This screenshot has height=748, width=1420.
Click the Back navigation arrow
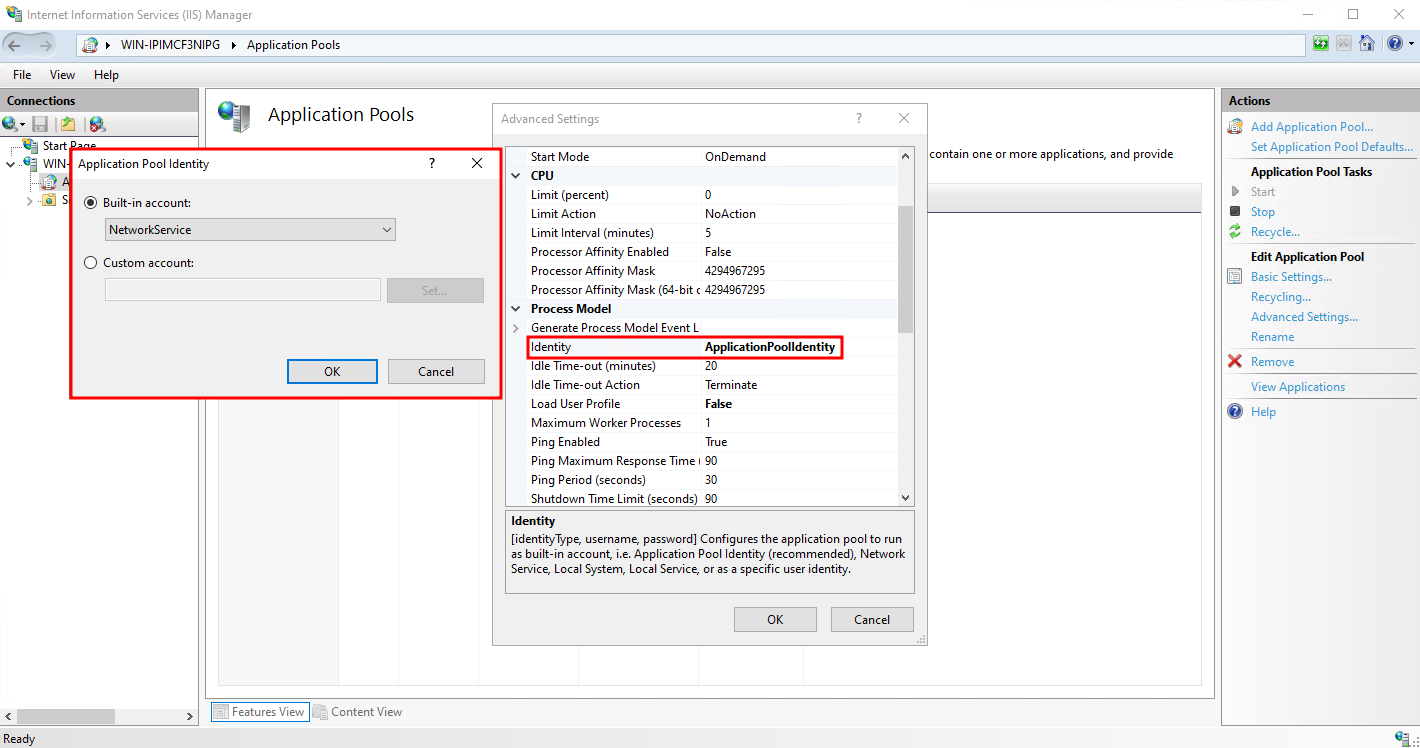15,45
